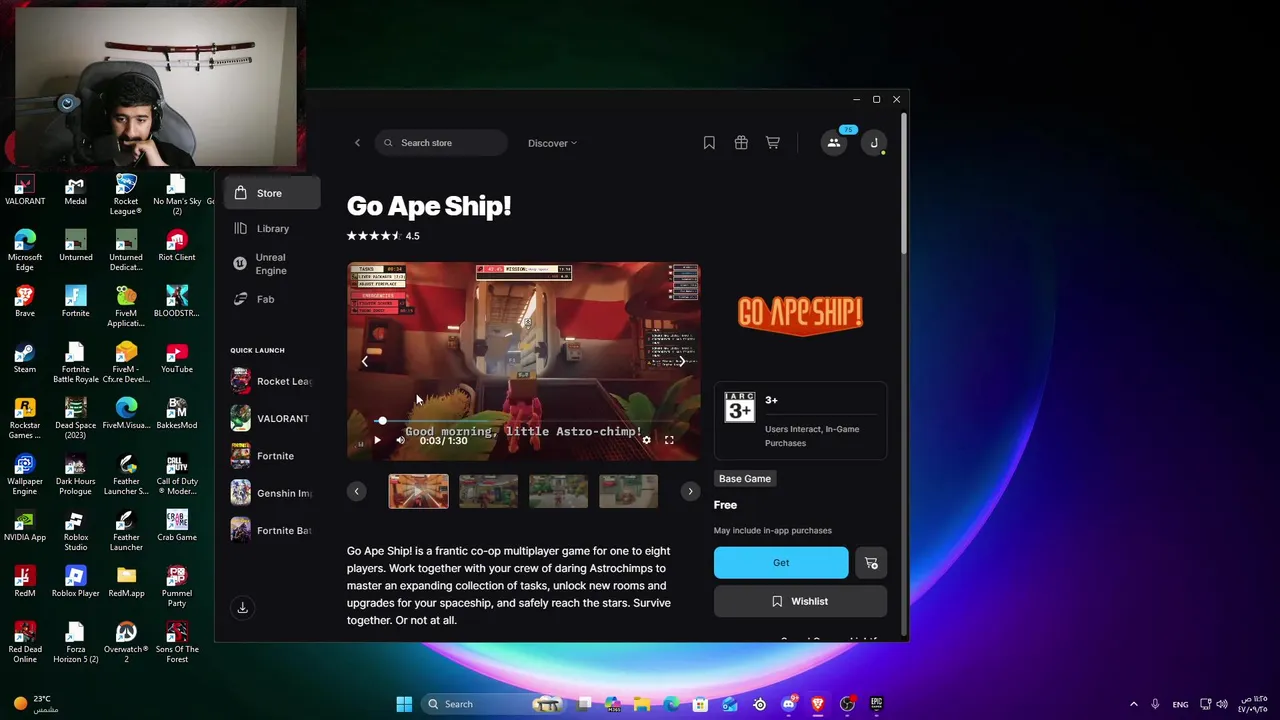Show hidden system tray icons
The width and height of the screenshot is (1280, 720).
point(1133,704)
